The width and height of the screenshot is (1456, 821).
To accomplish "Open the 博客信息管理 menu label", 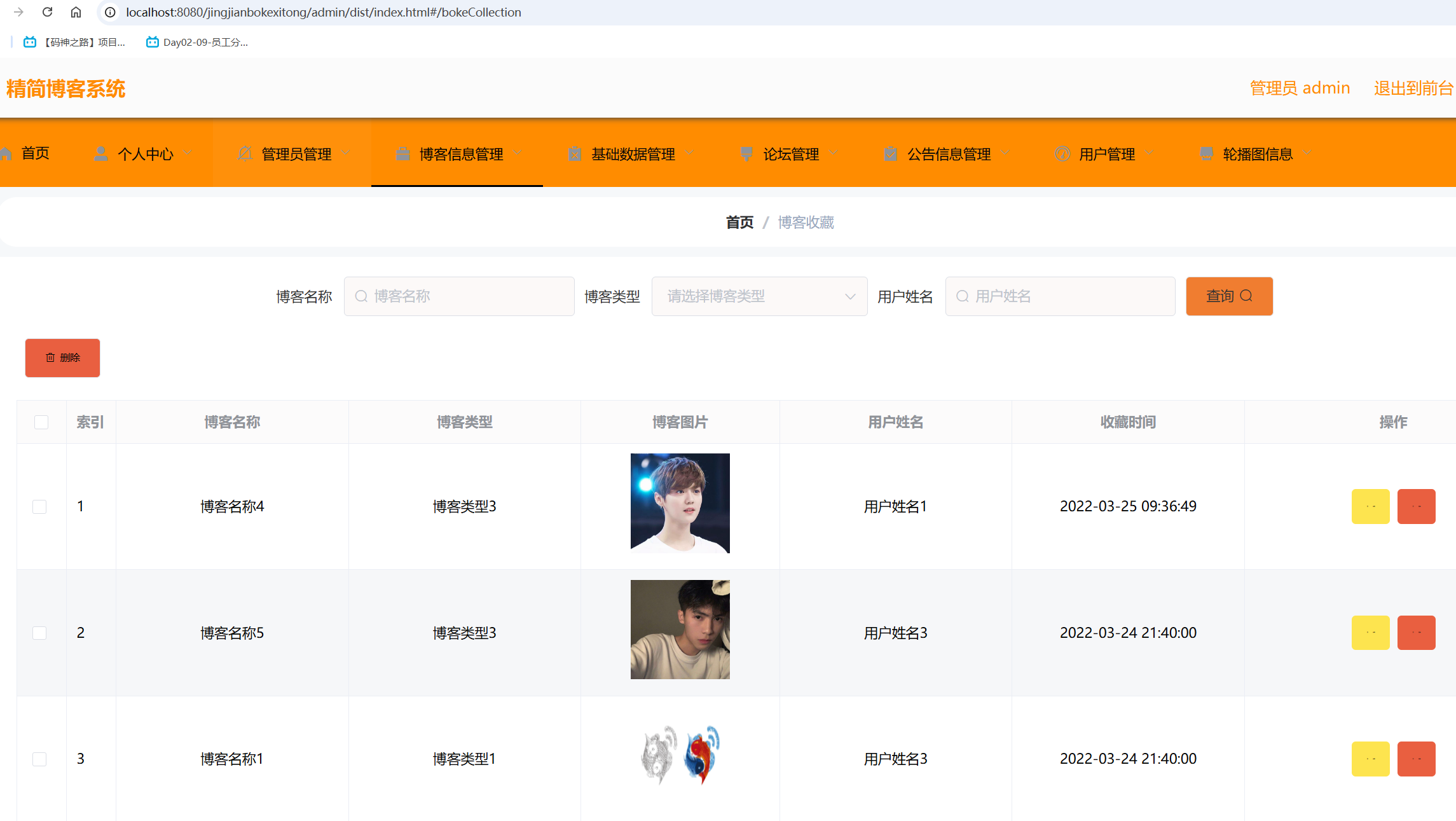I will coord(462,154).
